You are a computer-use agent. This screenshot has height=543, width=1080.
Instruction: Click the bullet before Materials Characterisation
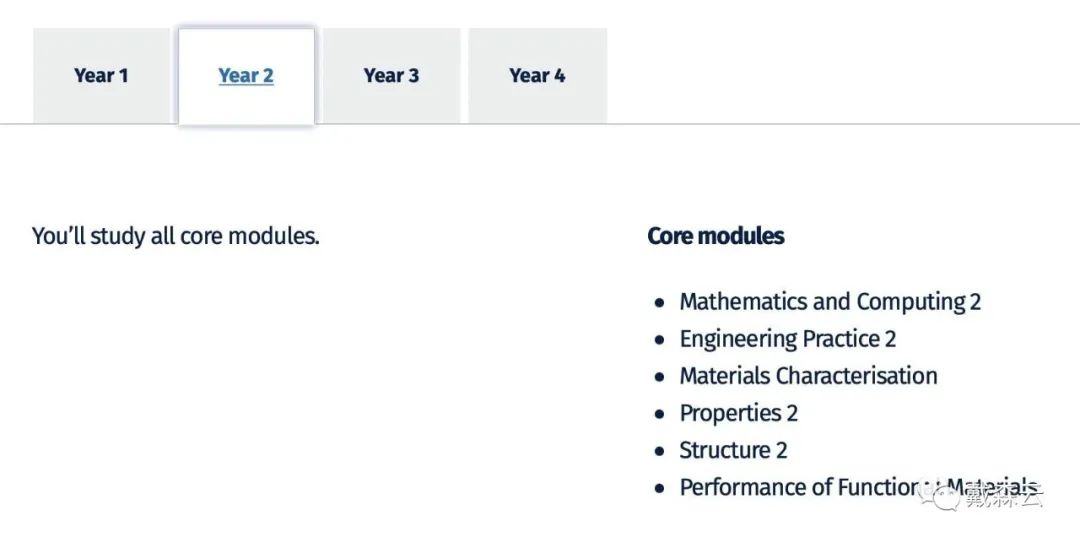pos(660,377)
